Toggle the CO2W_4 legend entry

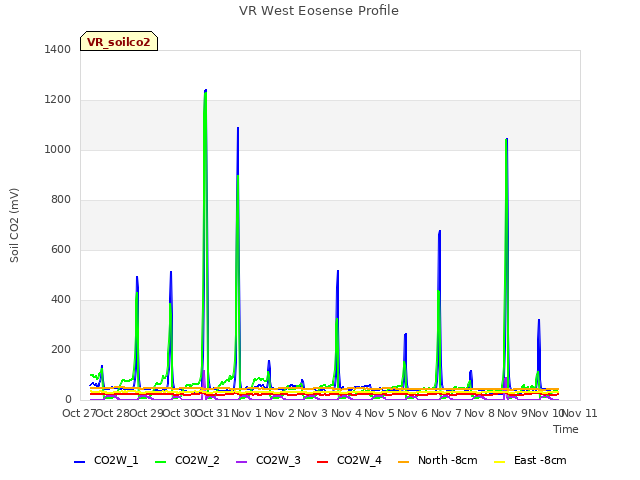pos(349,460)
